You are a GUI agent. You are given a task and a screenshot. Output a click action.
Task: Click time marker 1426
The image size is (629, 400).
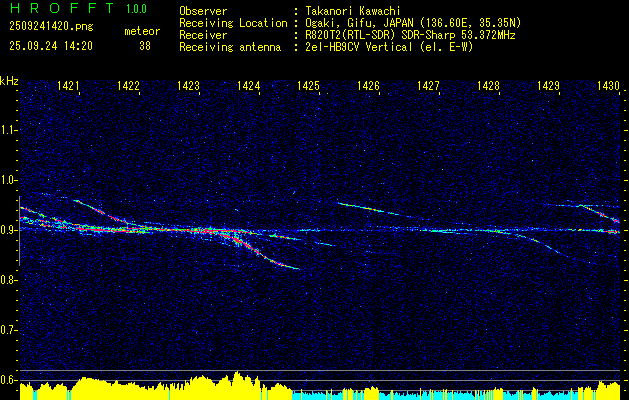[368, 85]
